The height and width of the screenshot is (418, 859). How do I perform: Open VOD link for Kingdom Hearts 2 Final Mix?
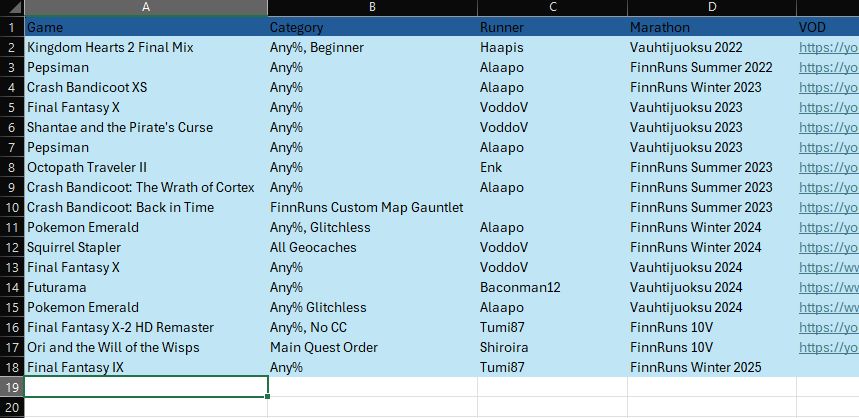pyautogui.click(x=828, y=48)
